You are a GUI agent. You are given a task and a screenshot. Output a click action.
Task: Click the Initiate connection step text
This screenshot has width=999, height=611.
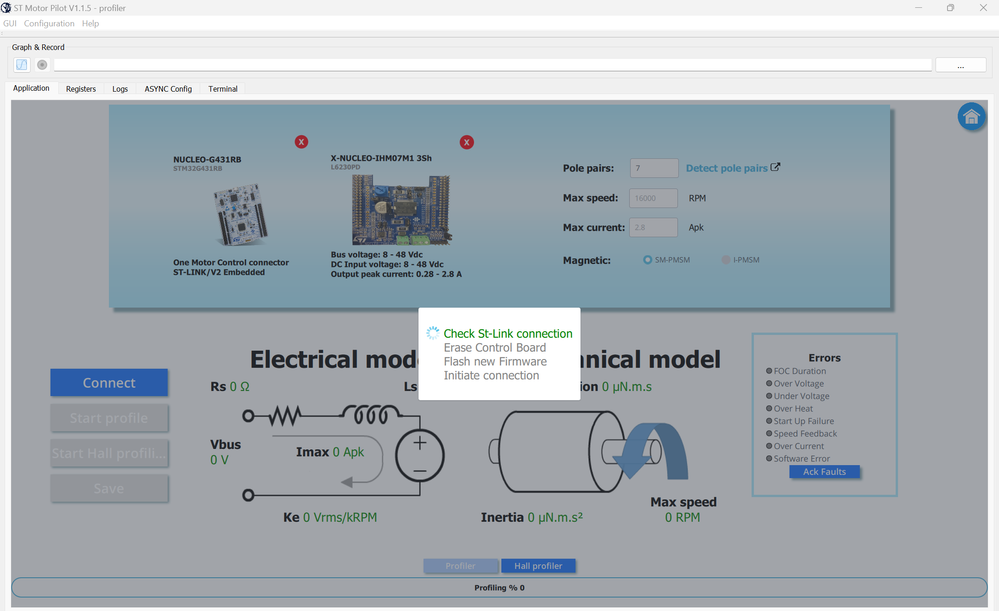tap(491, 375)
